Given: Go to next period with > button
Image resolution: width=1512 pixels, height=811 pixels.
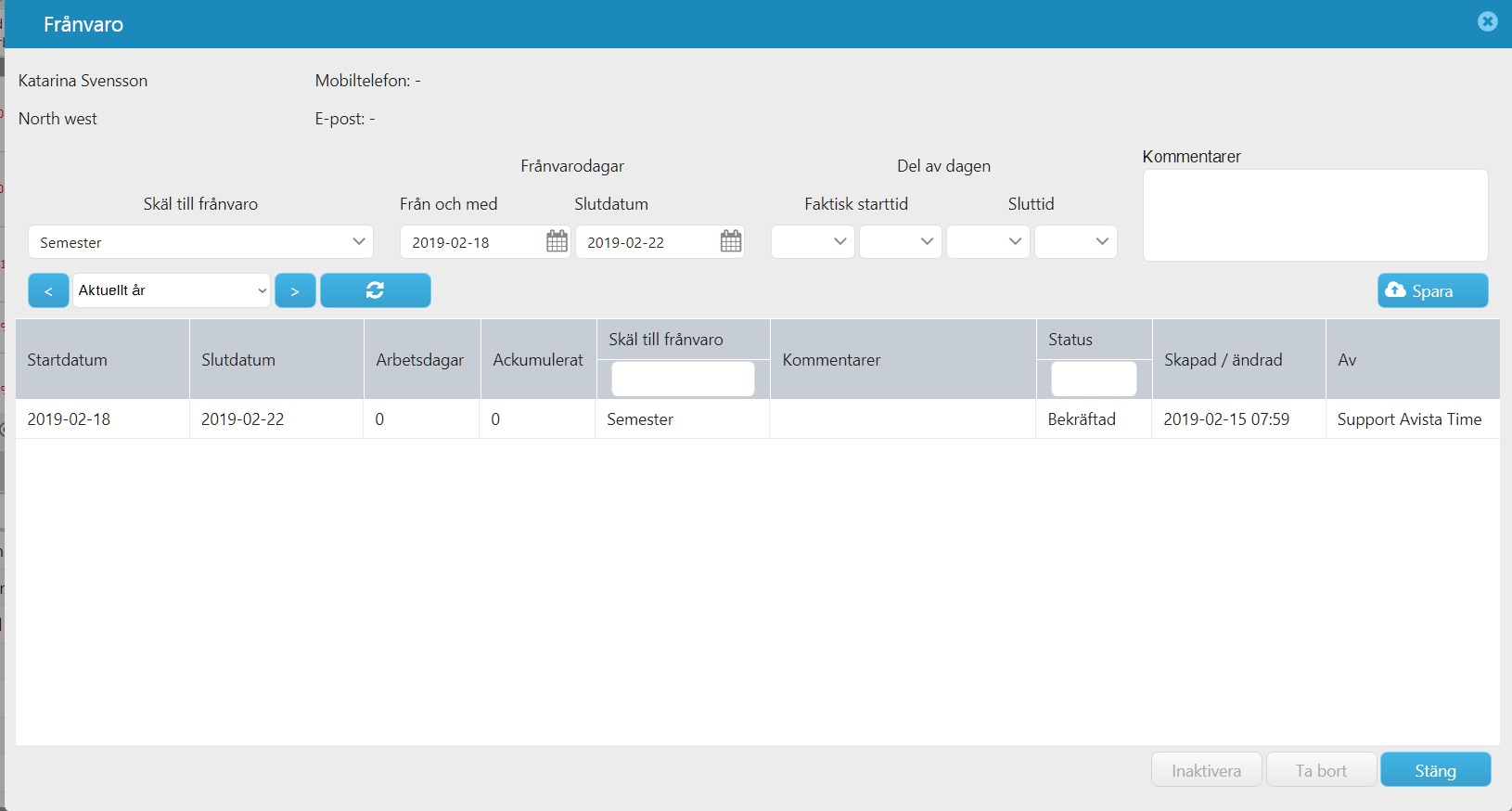Looking at the screenshot, I should [x=295, y=290].
